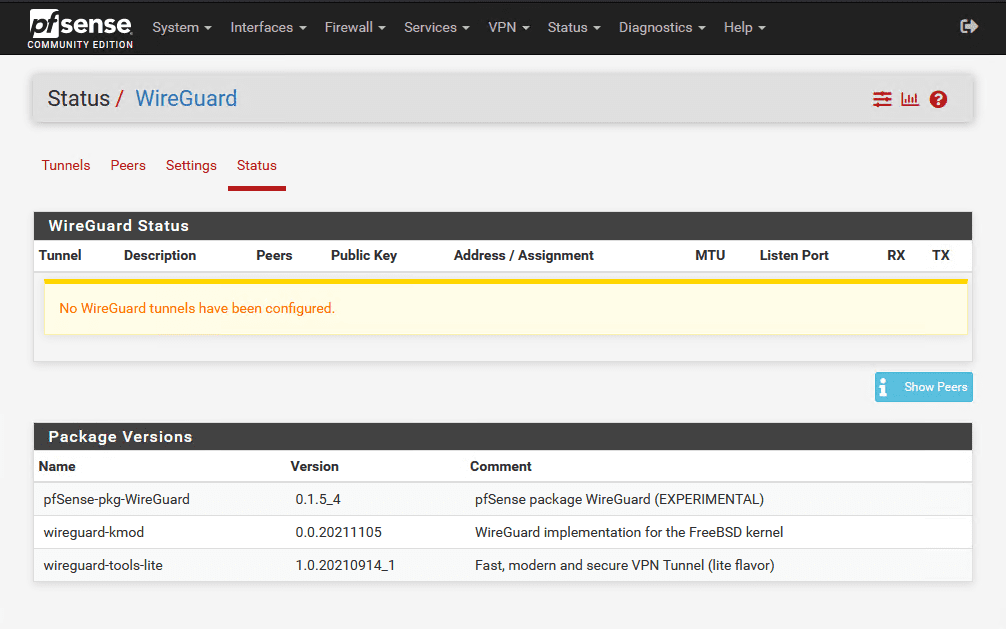Click the Public Key column header
The width and height of the screenshot is (1006, 629).
click(x=364, y=255)
